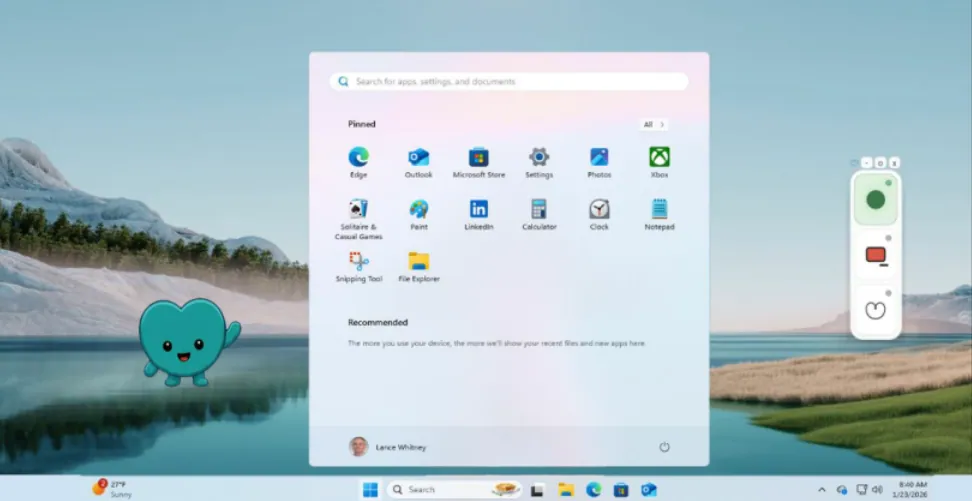Click the taskbar Search box
Viewport: 972px width, 501px height.
point(454,489)
